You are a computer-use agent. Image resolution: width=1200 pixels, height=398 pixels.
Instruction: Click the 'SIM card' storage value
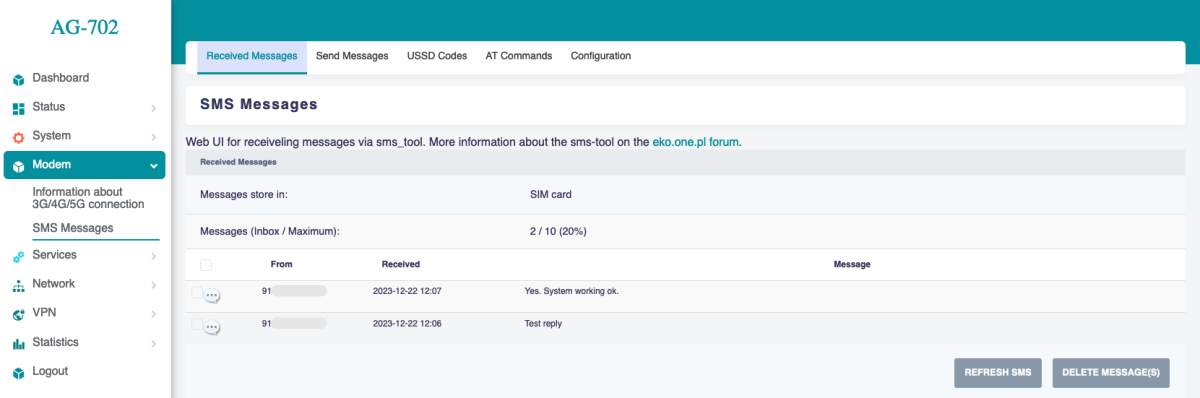[551, 194]
